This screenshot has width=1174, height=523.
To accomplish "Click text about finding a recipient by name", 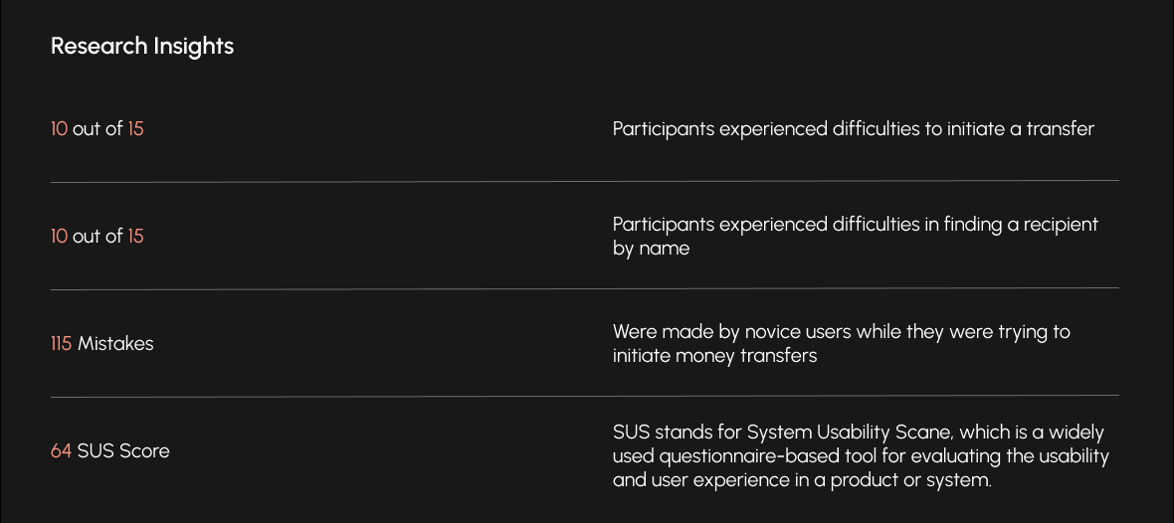I will (x=855, y=236).
